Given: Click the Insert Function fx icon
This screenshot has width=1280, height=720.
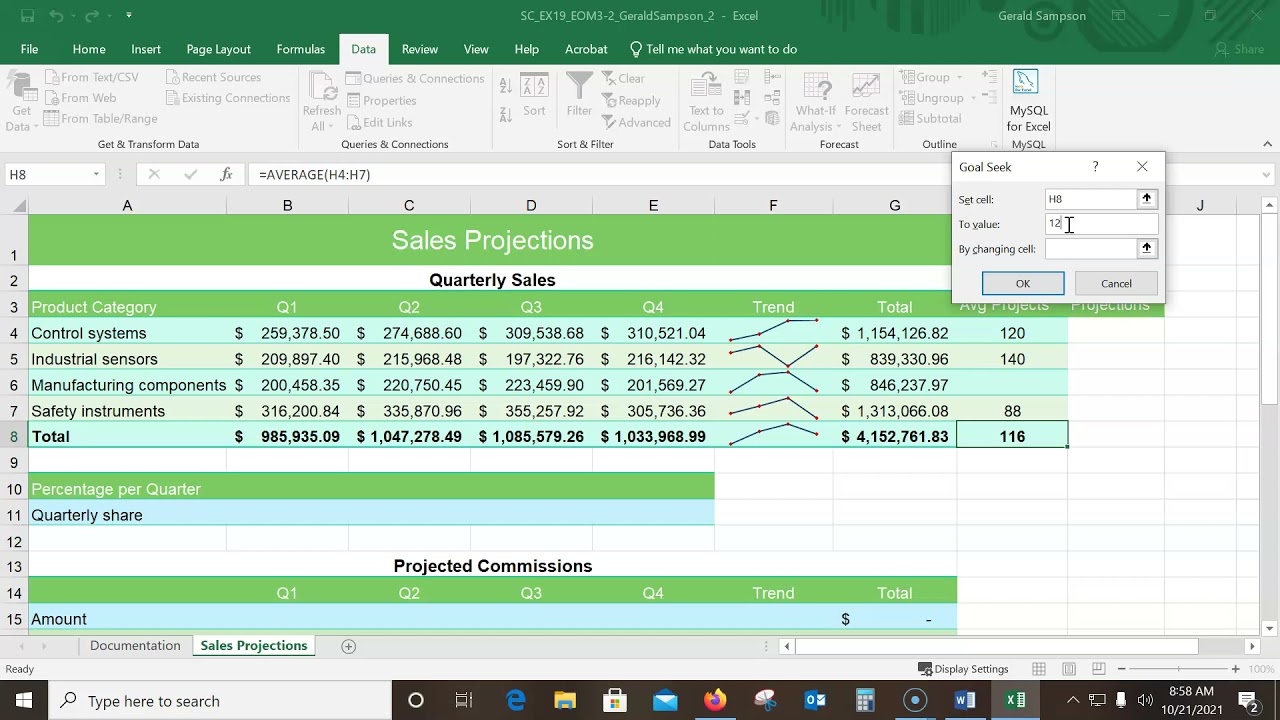Looking at the screenshot, I should point(226,174).
